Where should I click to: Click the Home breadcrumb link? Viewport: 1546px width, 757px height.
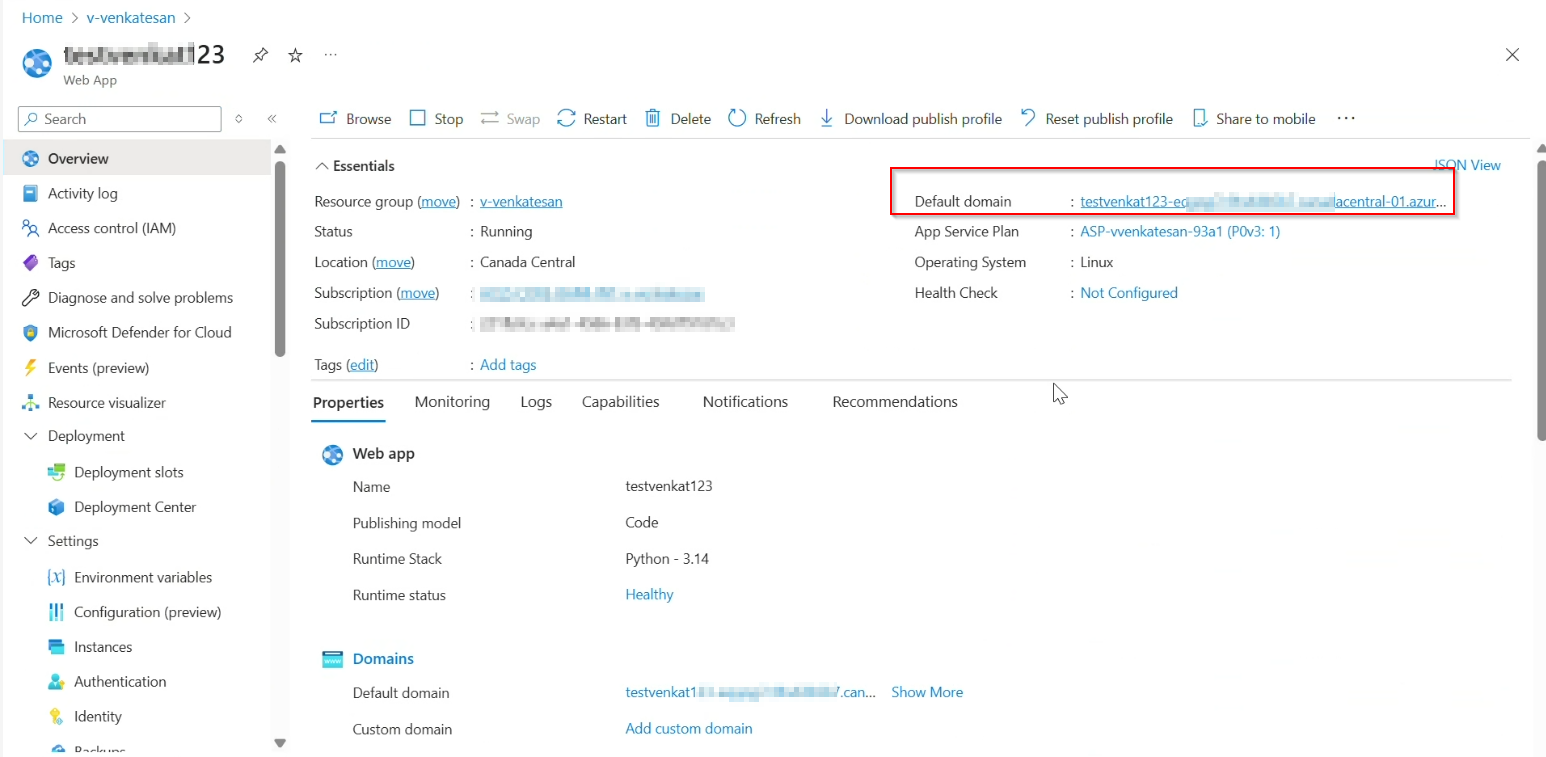pyautogui.click(x=42, y=17)
